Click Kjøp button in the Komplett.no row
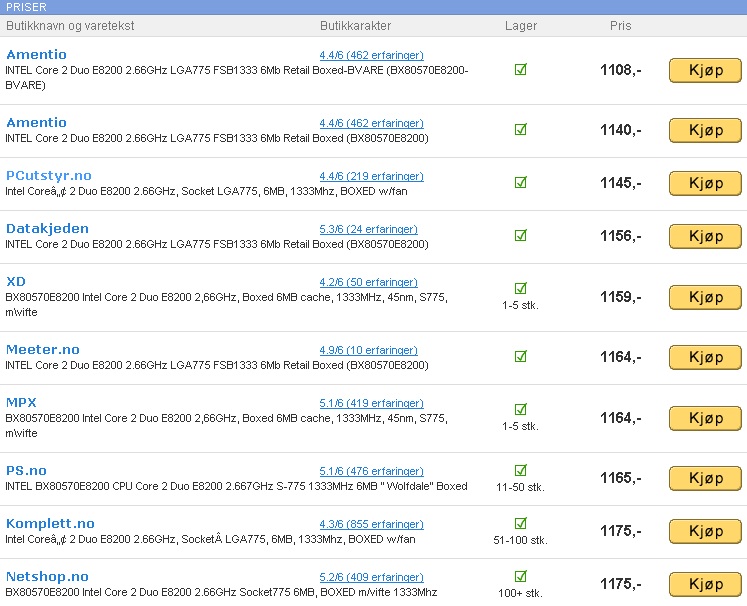The height and width of the screenshot is (606, 747). pos(706,531)
